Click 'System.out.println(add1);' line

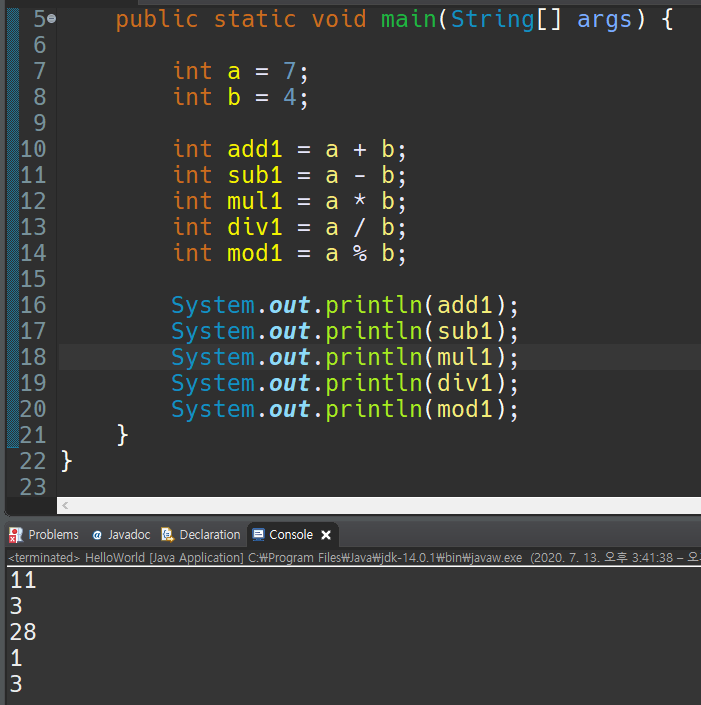[345, 306]
